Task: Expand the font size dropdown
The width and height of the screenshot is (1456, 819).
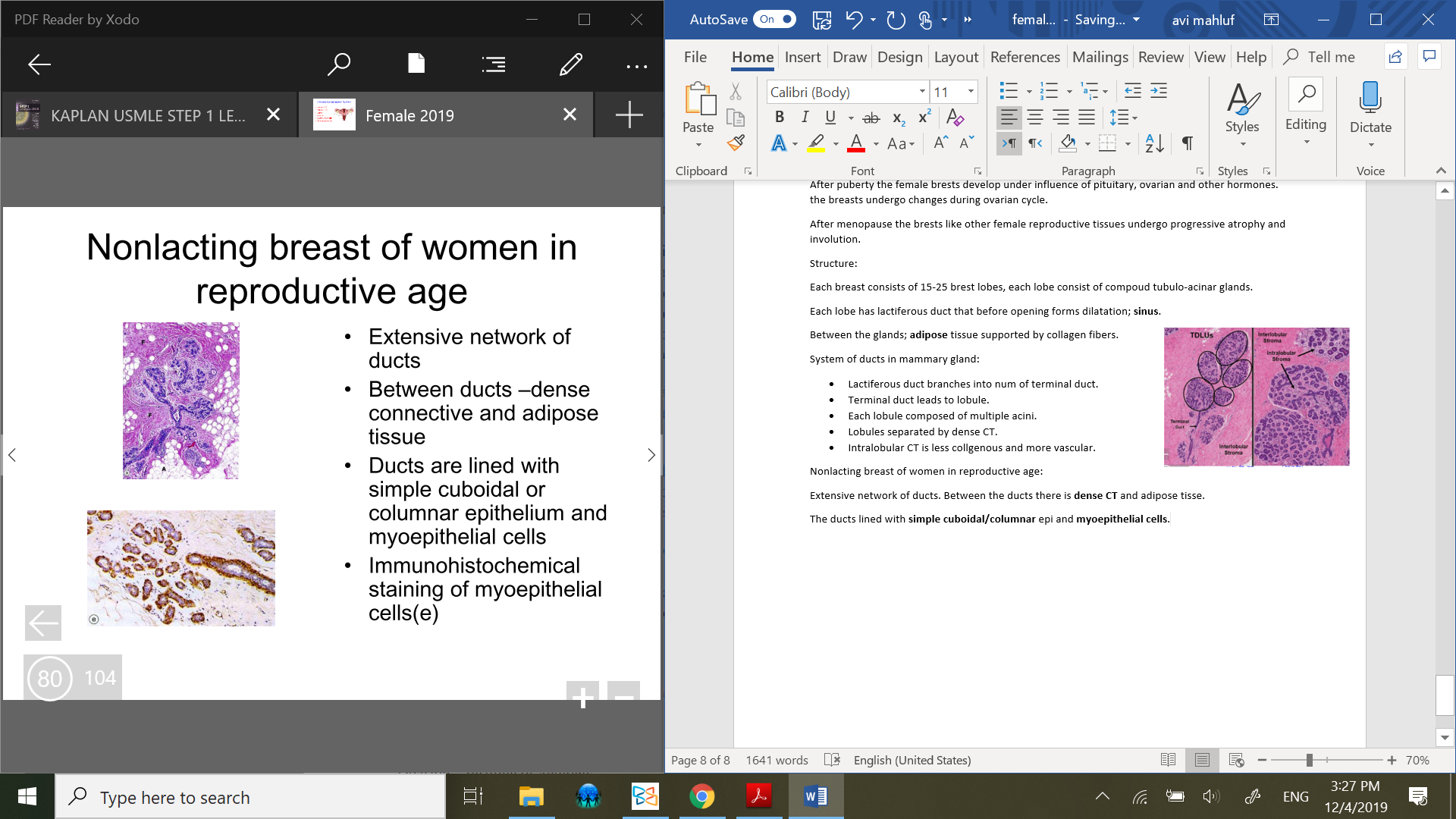Action: 971,92
